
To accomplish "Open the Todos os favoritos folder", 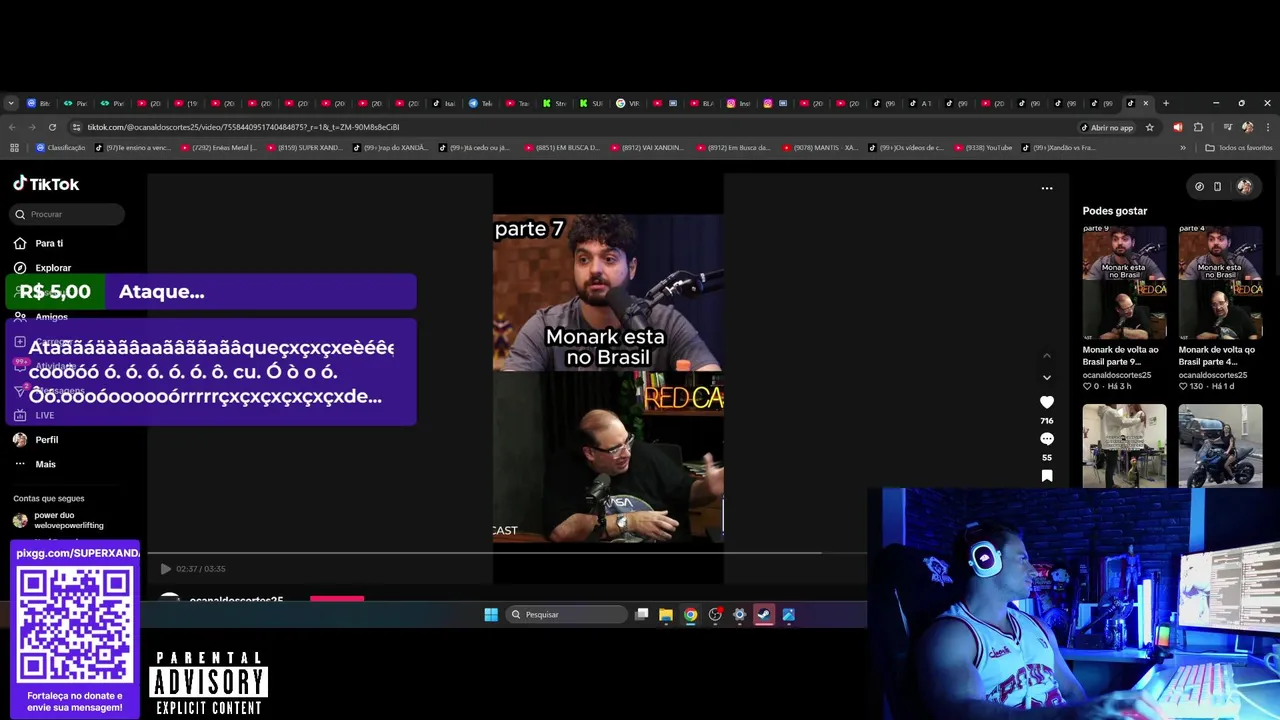I will (1239, 148).
